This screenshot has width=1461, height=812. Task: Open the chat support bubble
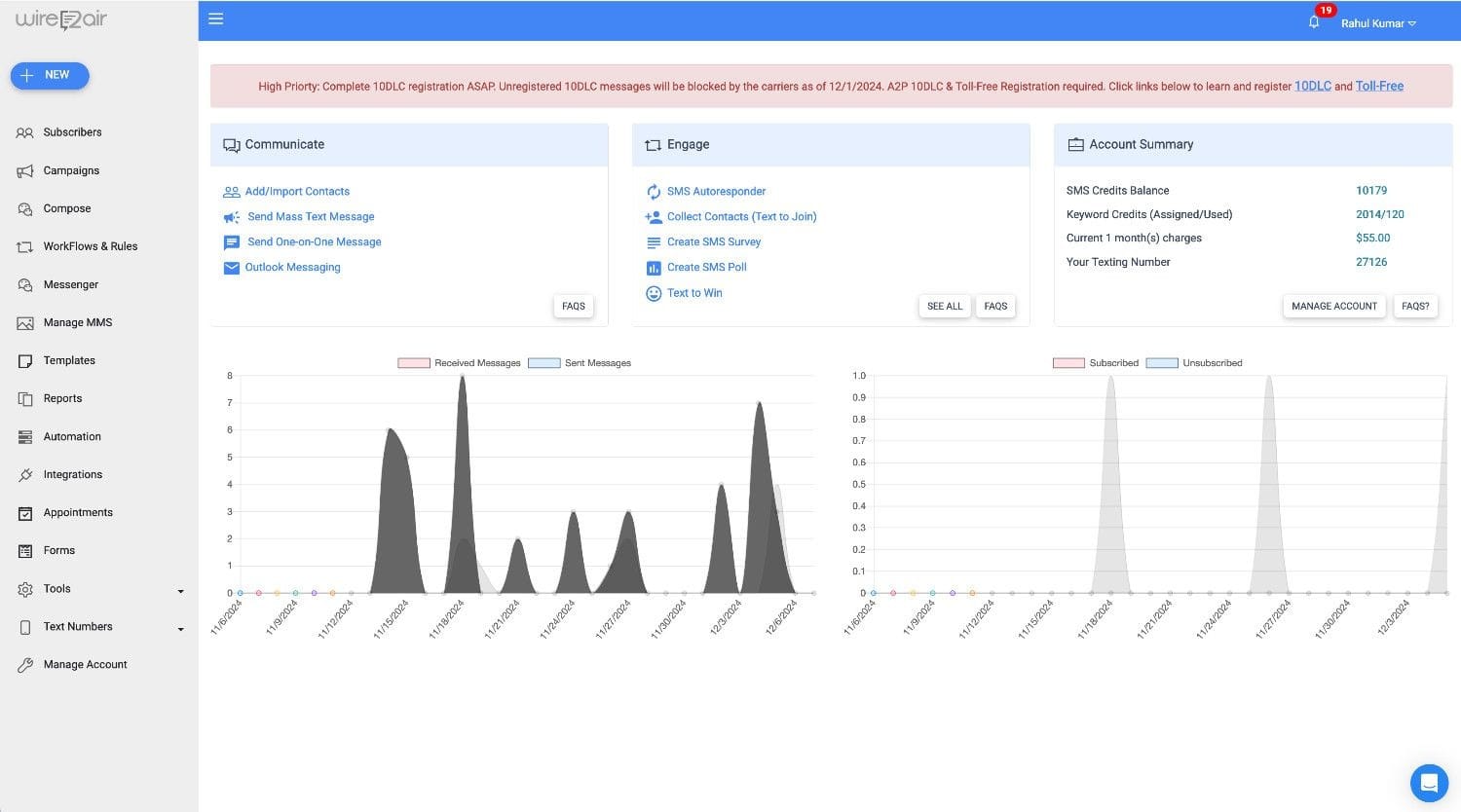click(1429, 782)
